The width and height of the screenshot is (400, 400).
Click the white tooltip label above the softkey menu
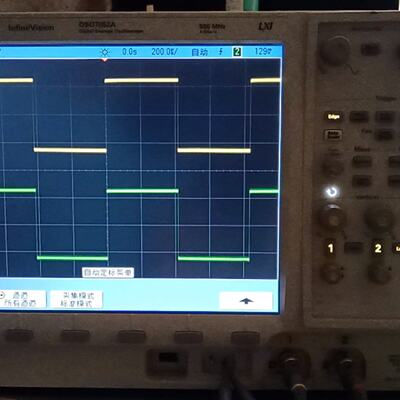108,272
